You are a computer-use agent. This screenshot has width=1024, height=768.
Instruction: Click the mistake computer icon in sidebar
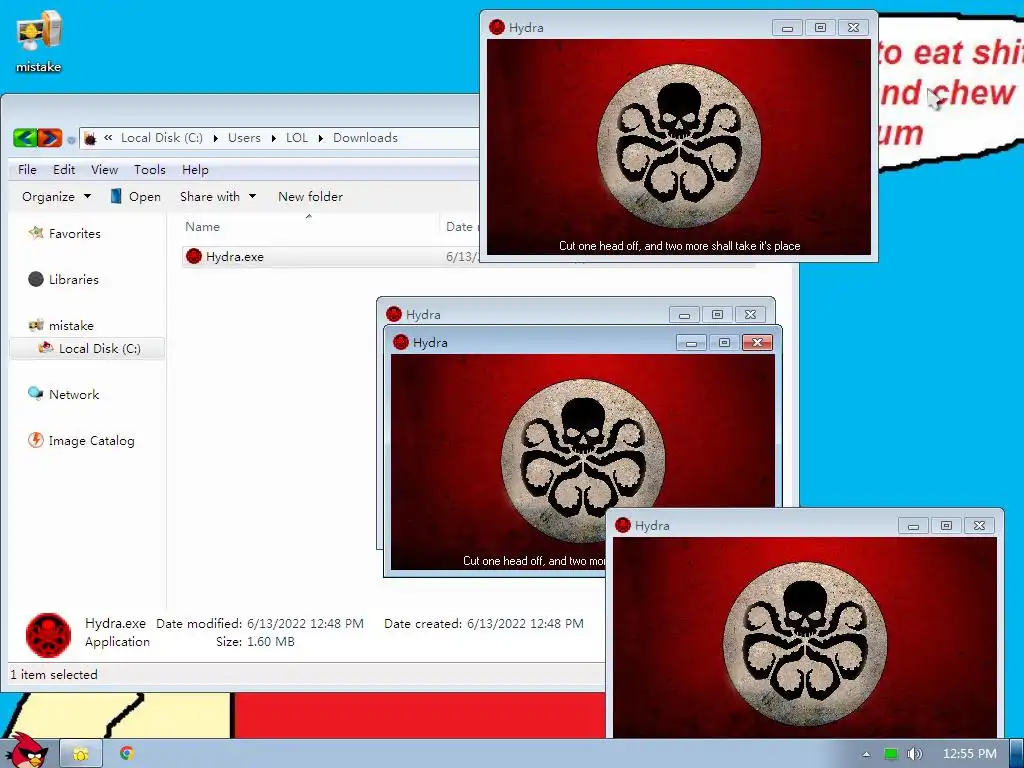pyautogui.click(x=36, y=325)
